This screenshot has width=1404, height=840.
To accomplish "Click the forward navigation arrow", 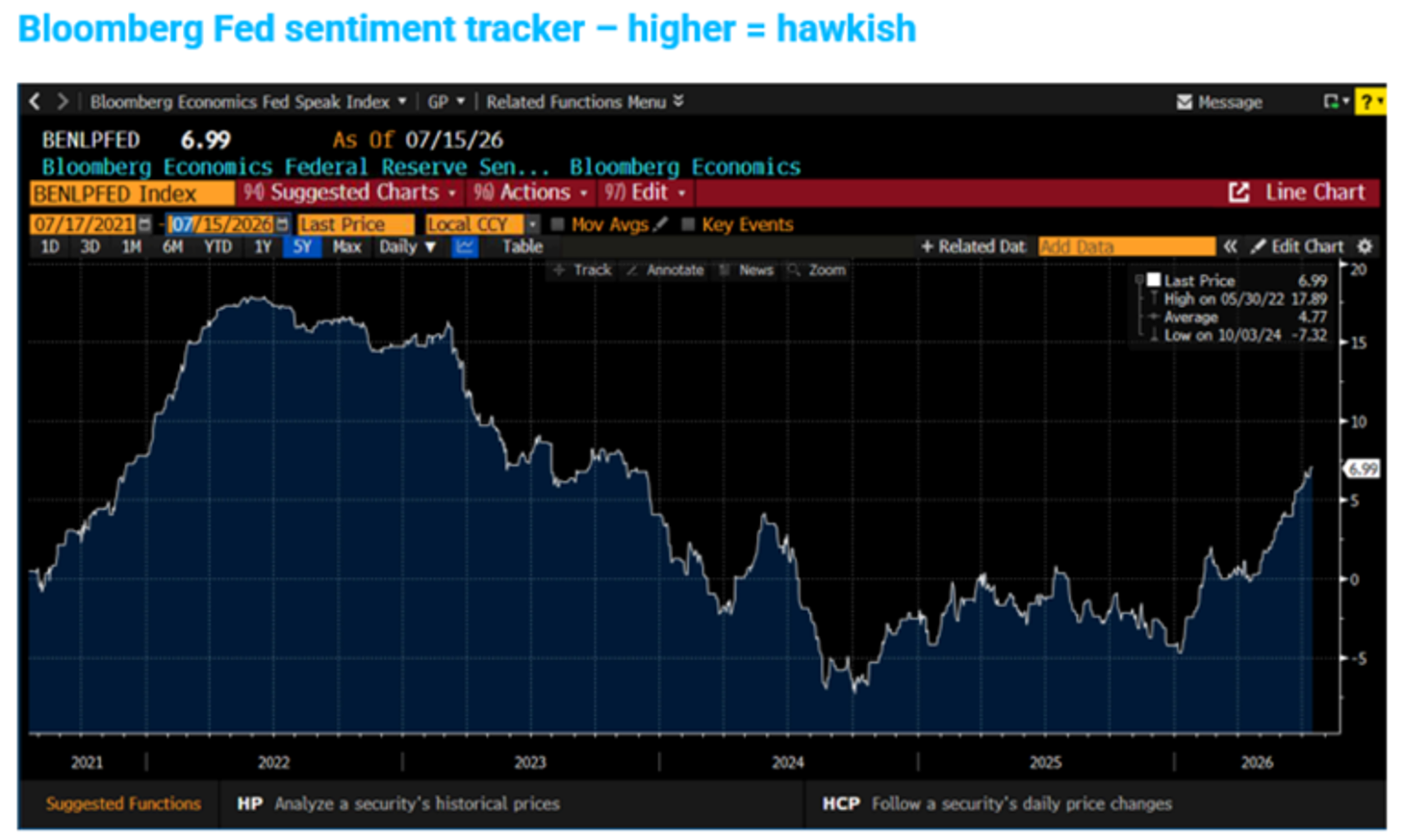I will (63, 101).
